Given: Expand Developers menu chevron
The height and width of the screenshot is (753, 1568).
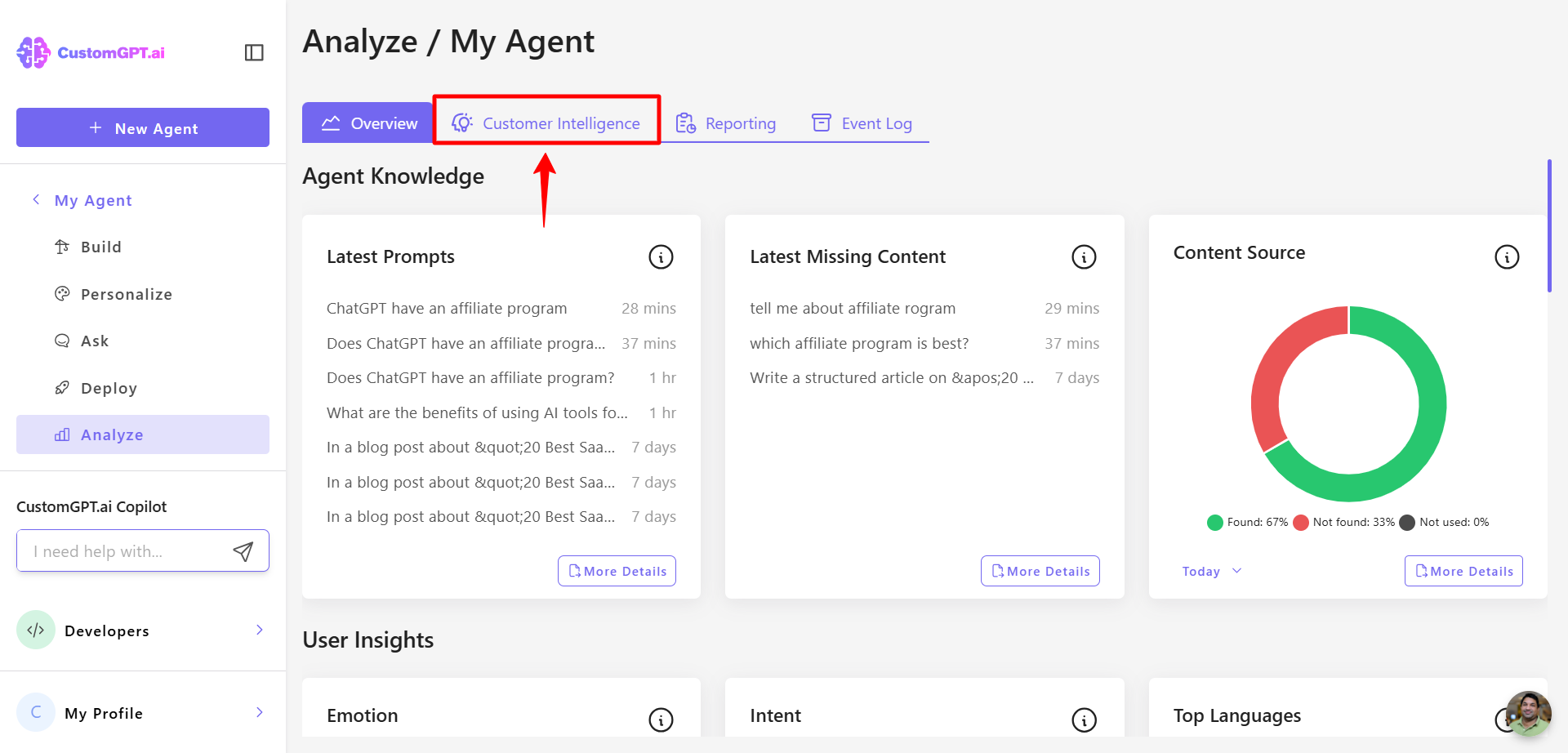Looking at the screenshot, I should coord(259,630).
